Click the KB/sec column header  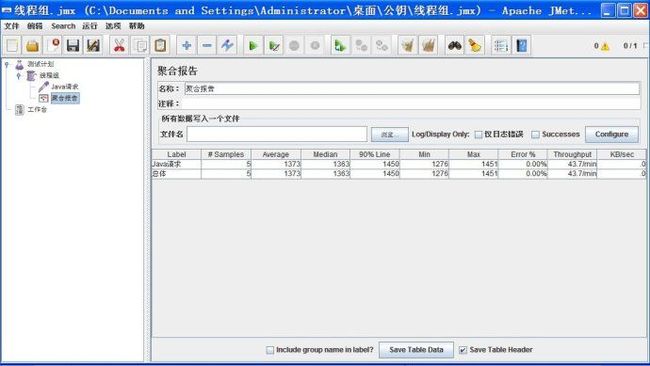[x=622, y=154]
